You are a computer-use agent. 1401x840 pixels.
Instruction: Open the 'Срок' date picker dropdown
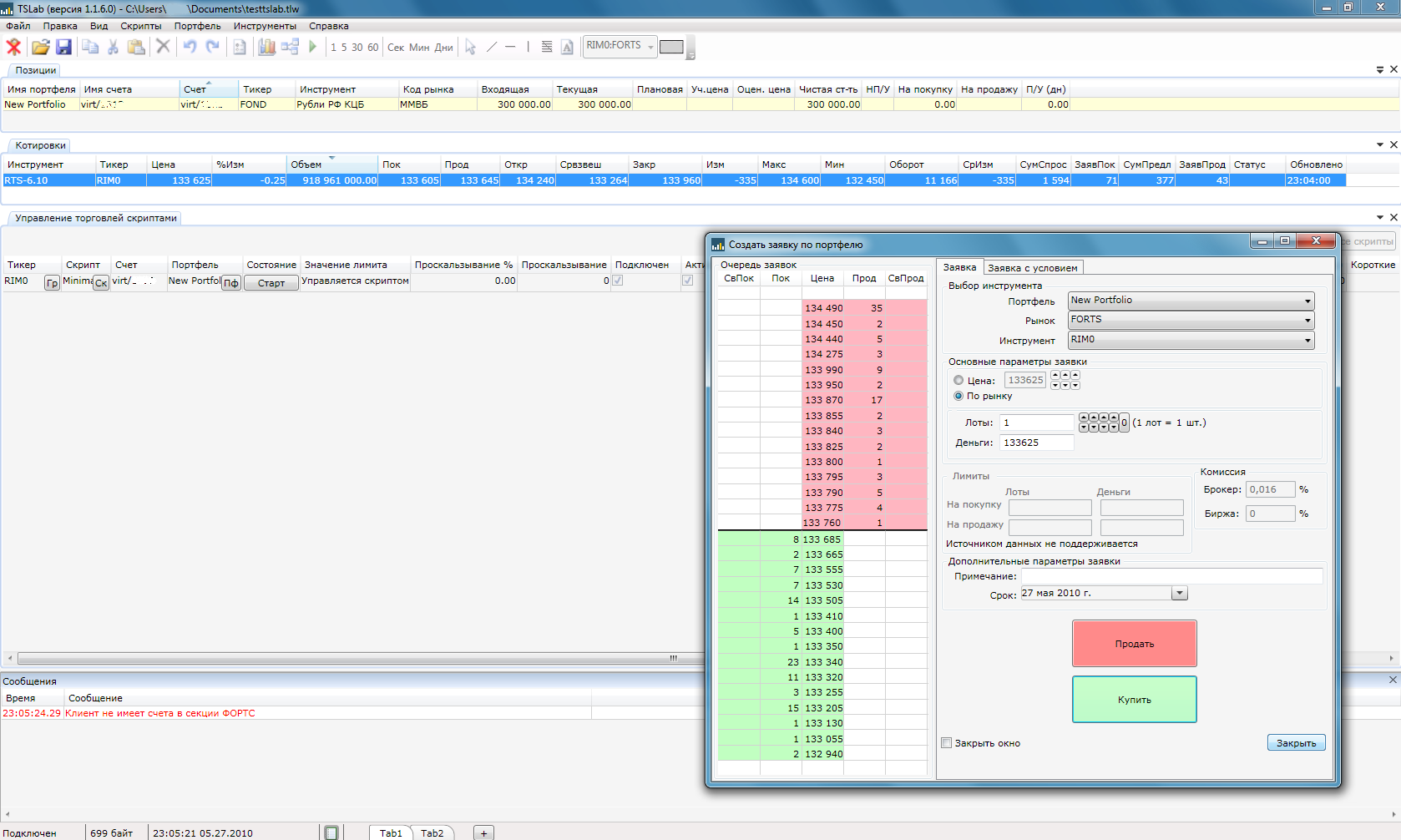coord(1179,594)
